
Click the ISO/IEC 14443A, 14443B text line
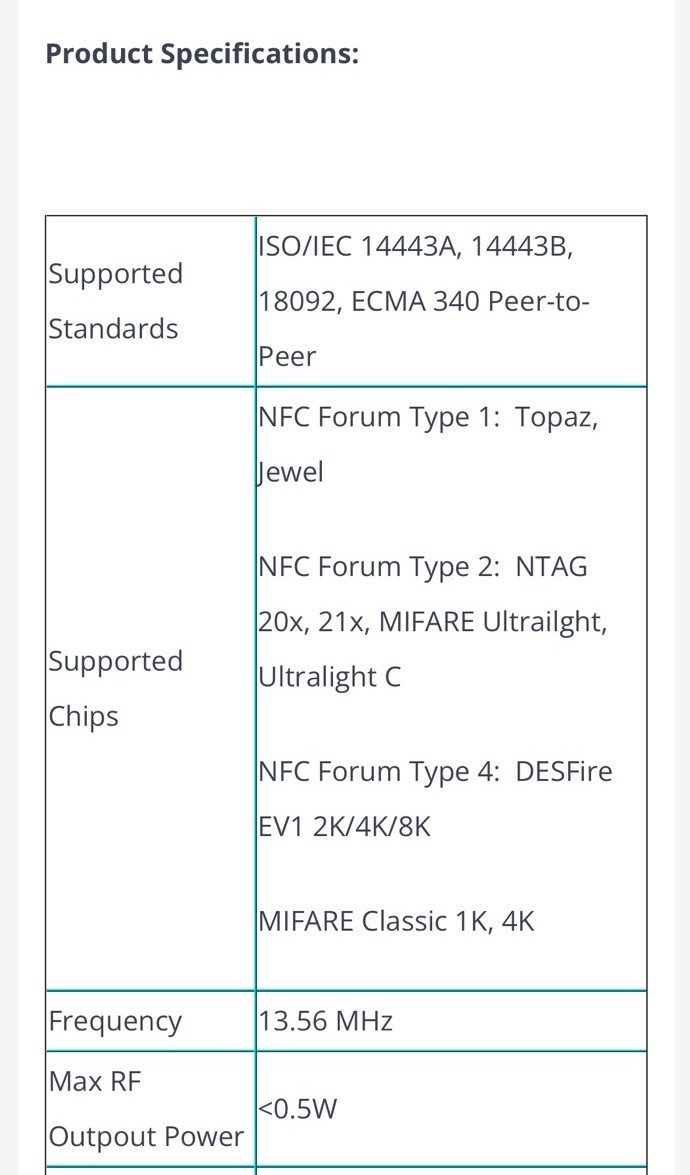pos(415,246)
